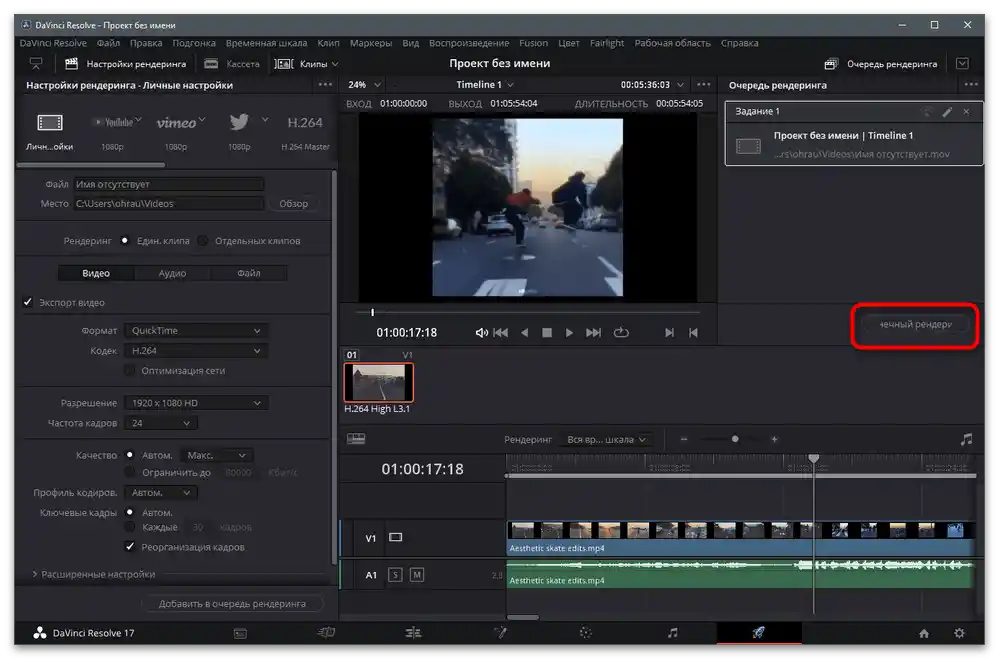Open the Временная шкала menu
The height and width of the screenshot is (659, 999).
coord(266,43)
